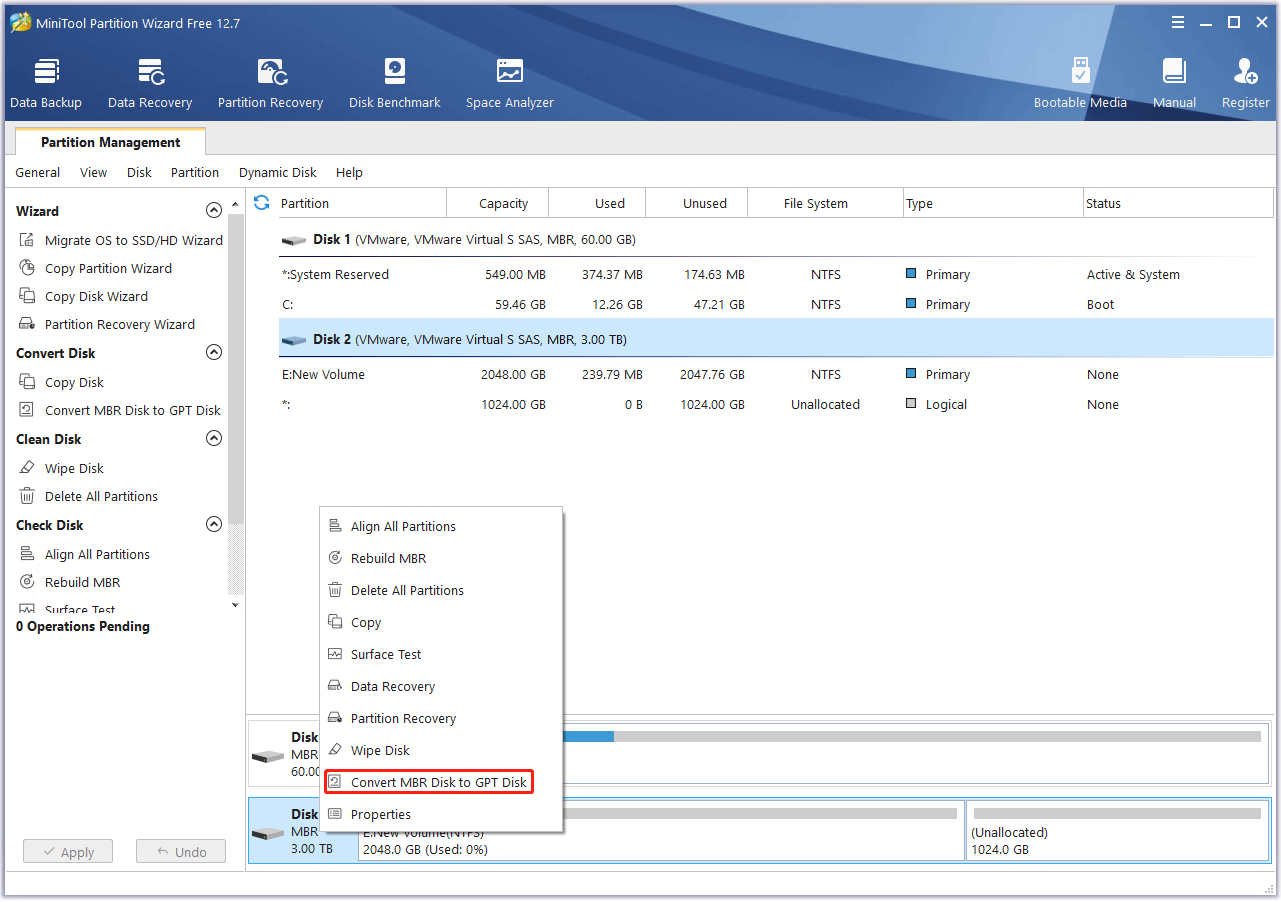Sort by the Capacity column header
1281x902 pixels.
[498, 203]
